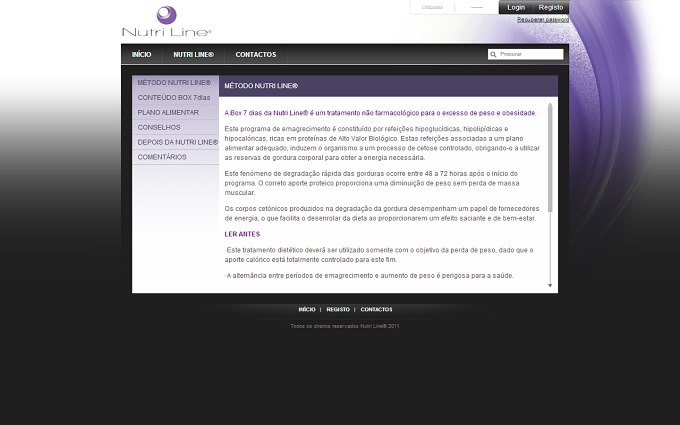
Task: Click the content panel vertical scrollbar thumb
Action: 550,158
